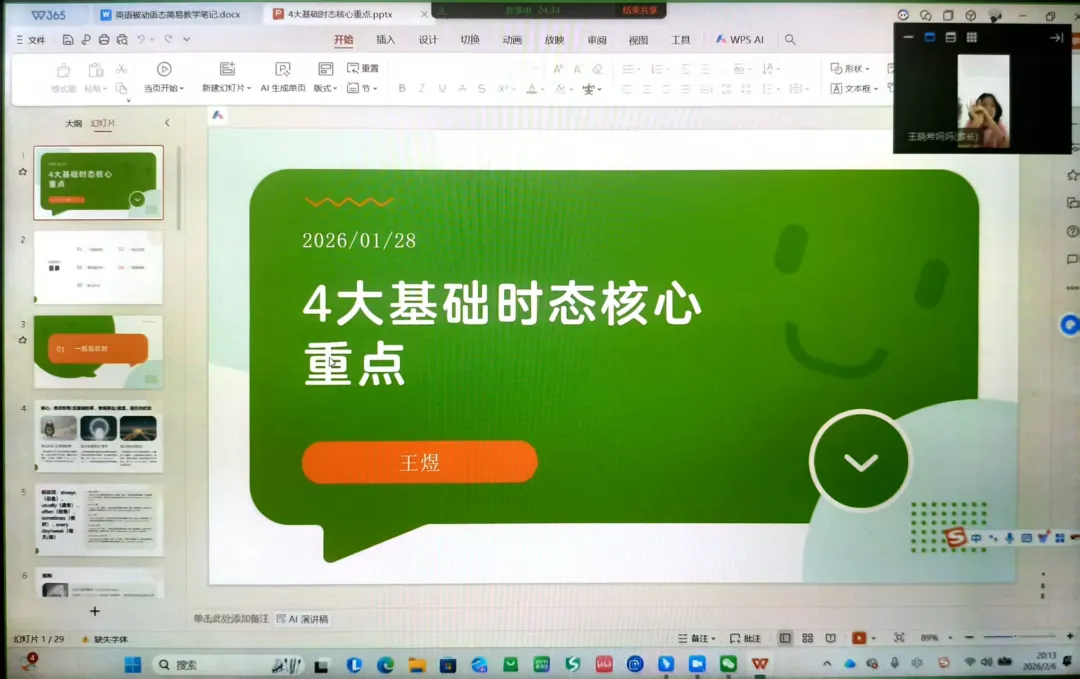Image resolution: width=1080 pixels, height=679 pixels.
Task: Open the shapes (形状) dropdown
Action: 850,68
